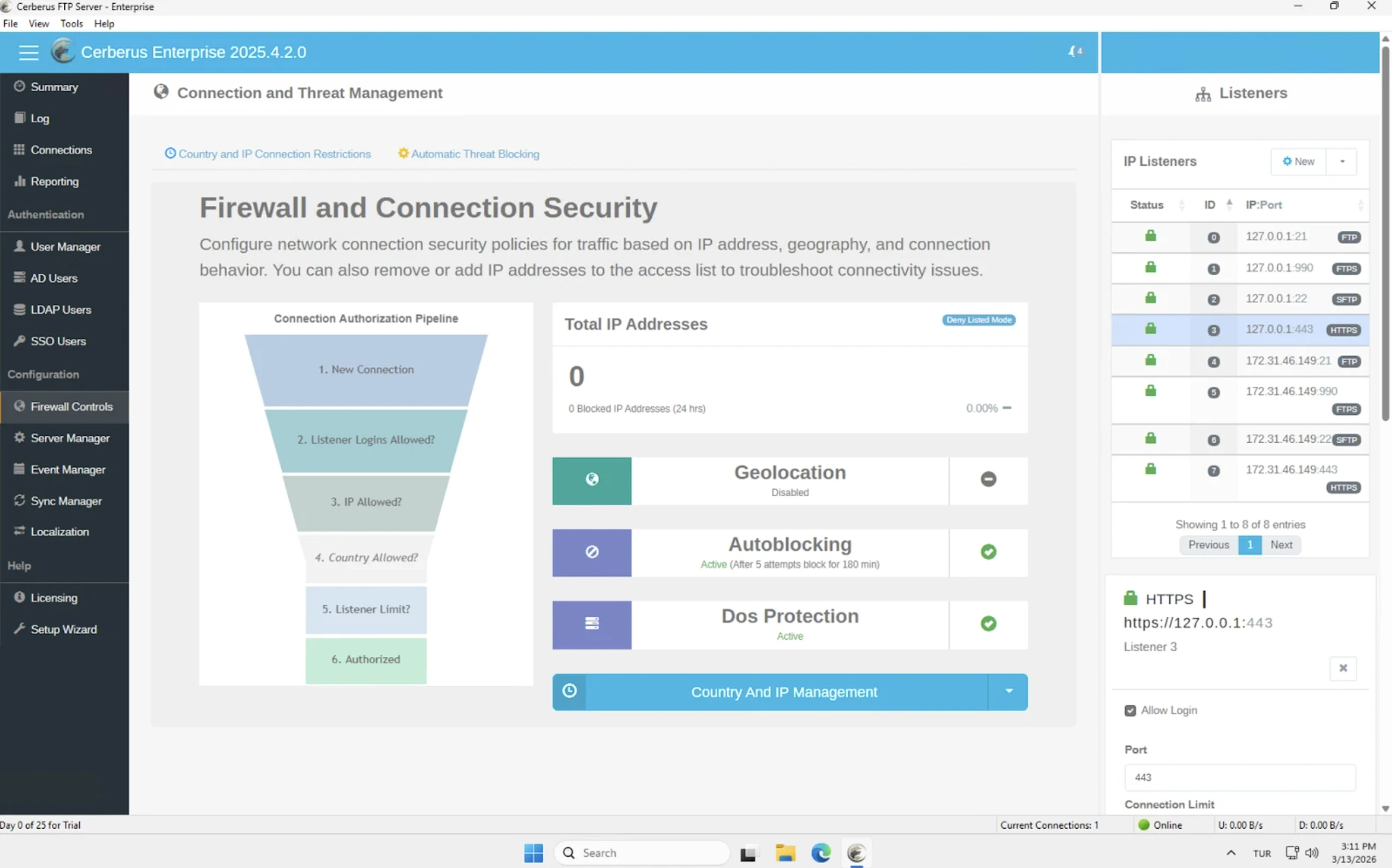Go to Previous page of listeners
This screenshot has height=868, width=1392.
click(1209, 545)
